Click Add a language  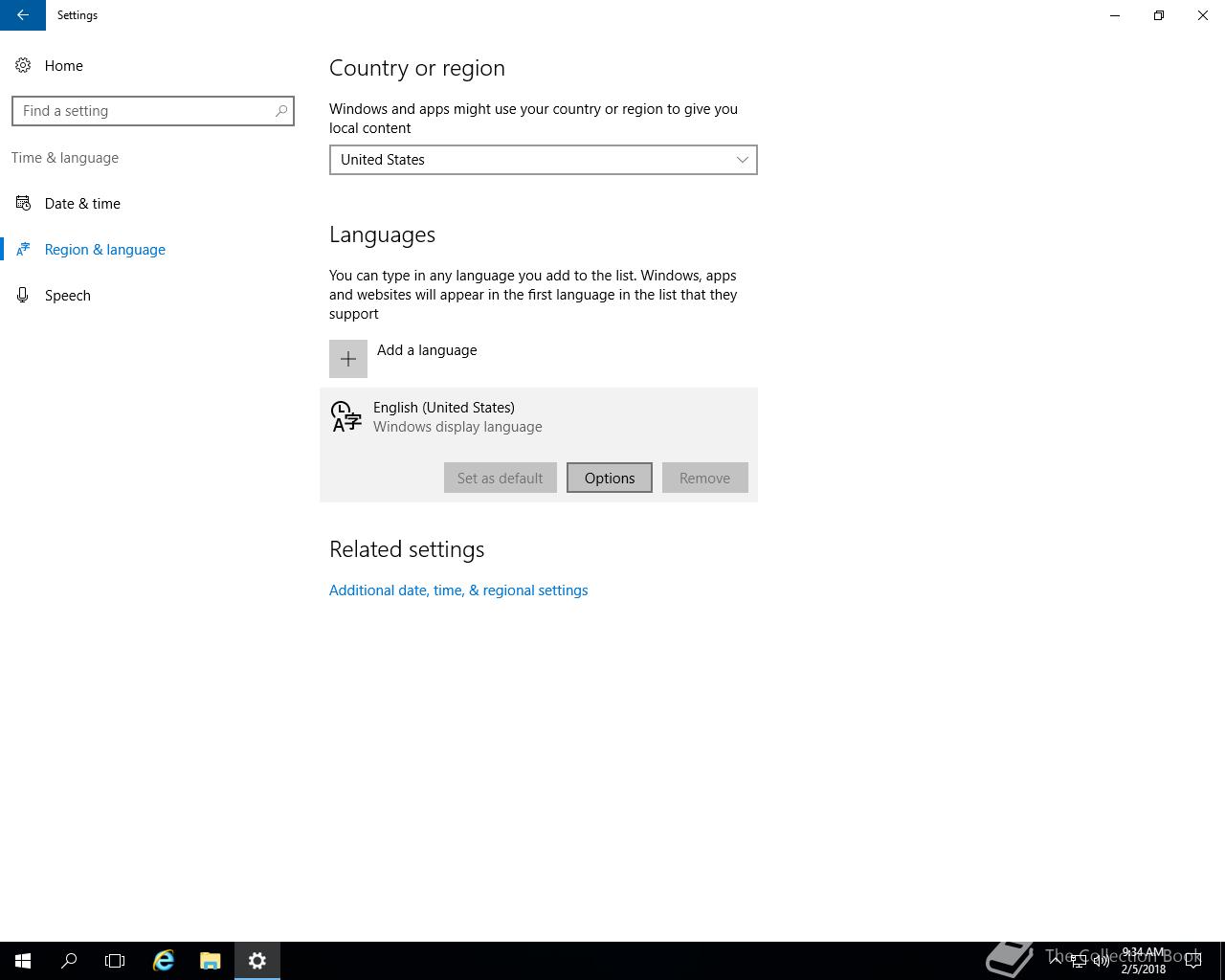click(427, 350)
